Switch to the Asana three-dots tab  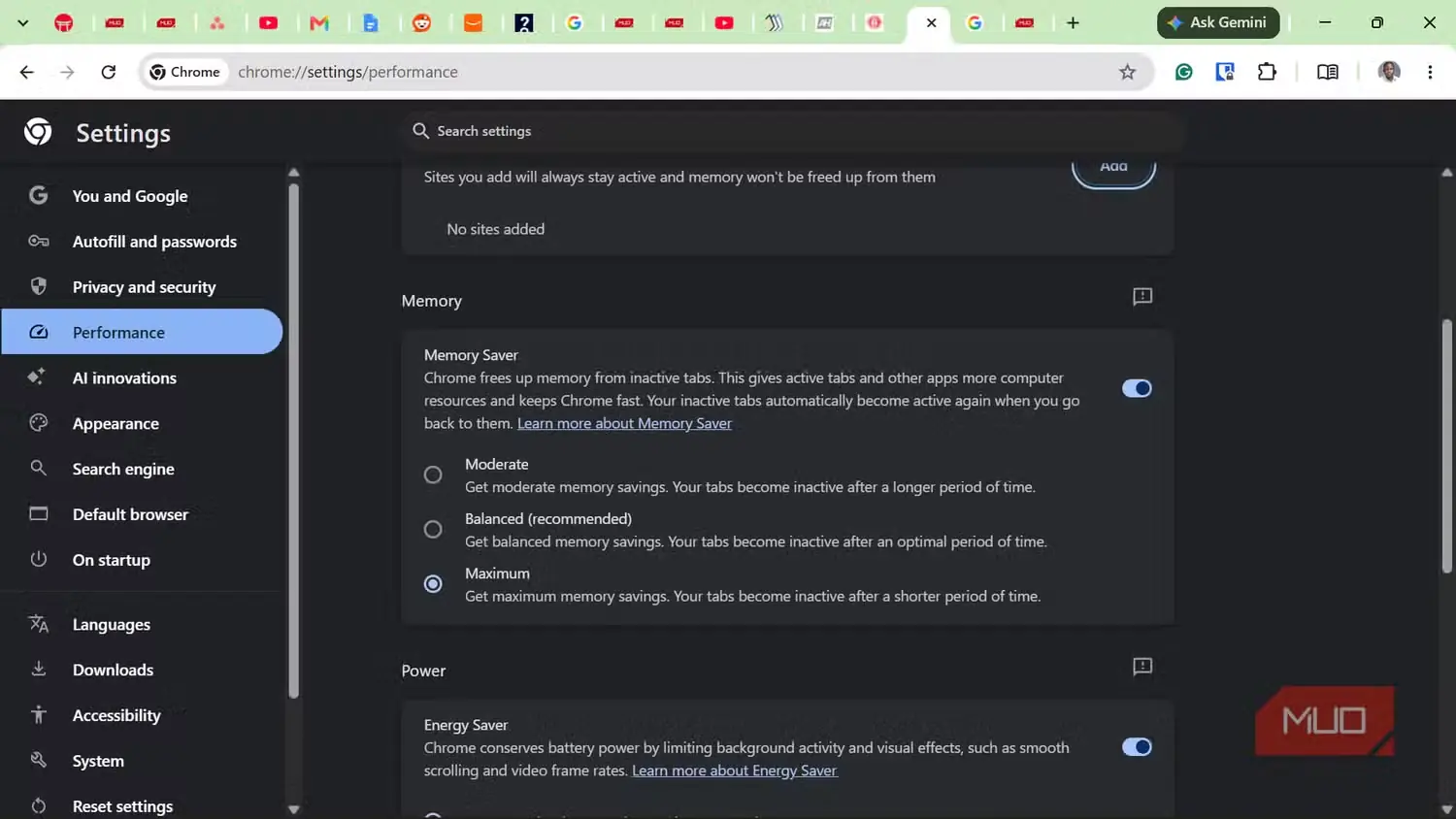coord(217,22)
